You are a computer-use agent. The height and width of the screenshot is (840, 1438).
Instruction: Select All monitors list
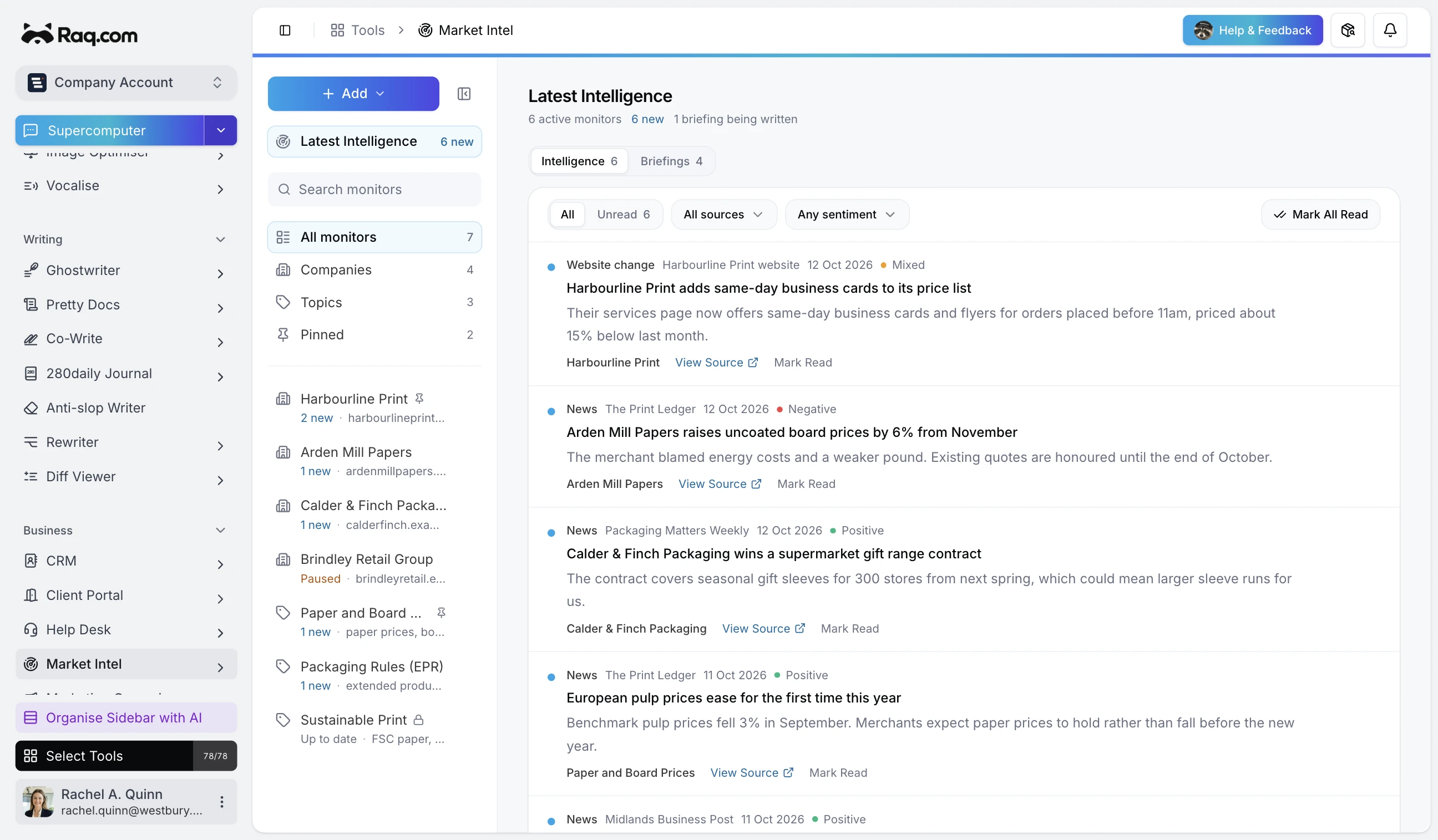(x=374, y=237)
